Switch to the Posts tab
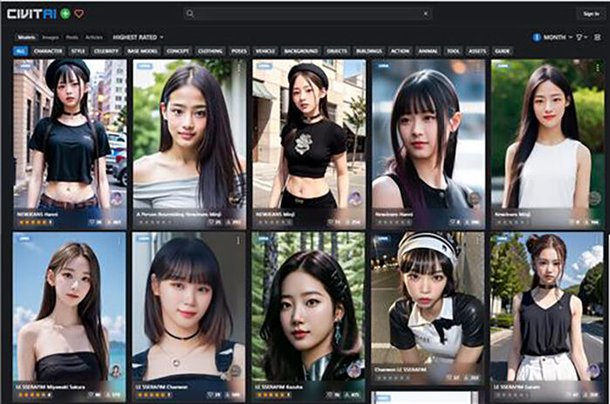 coord(72,37)
